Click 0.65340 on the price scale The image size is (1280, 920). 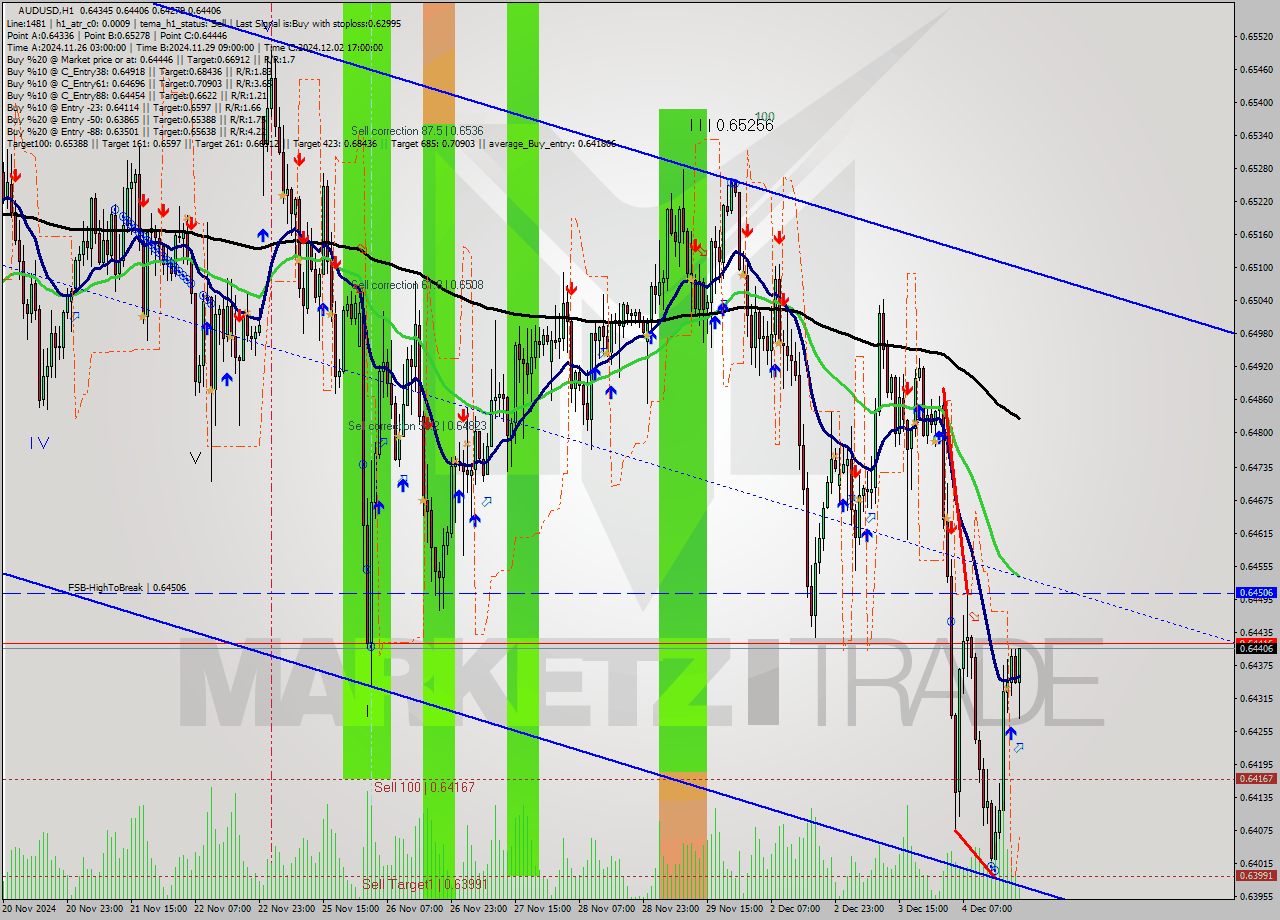[x=1256, y=135]
